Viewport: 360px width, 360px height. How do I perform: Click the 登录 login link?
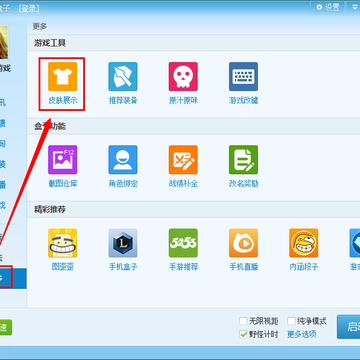click(29, 9)
